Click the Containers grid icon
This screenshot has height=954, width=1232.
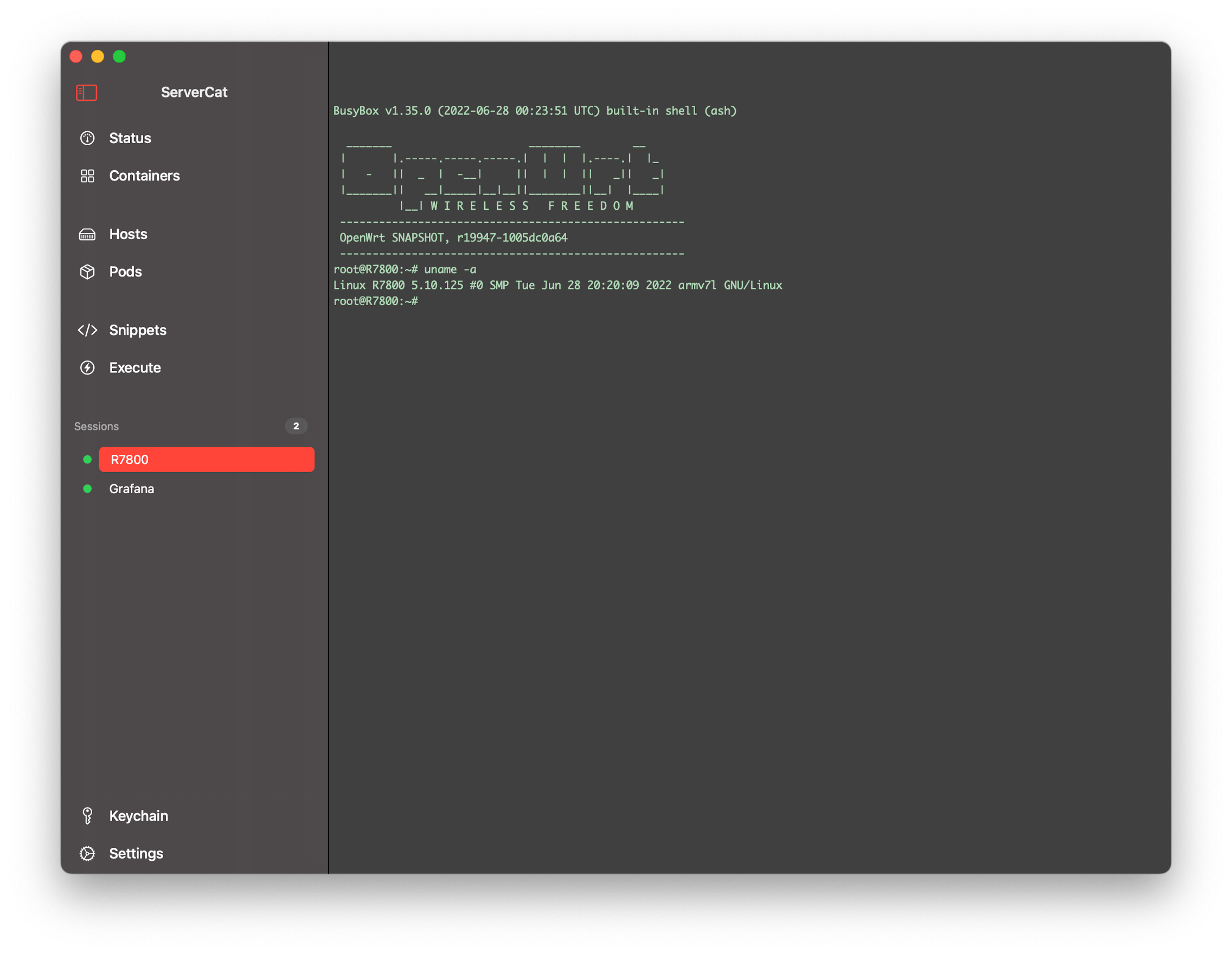pos(87,176)
